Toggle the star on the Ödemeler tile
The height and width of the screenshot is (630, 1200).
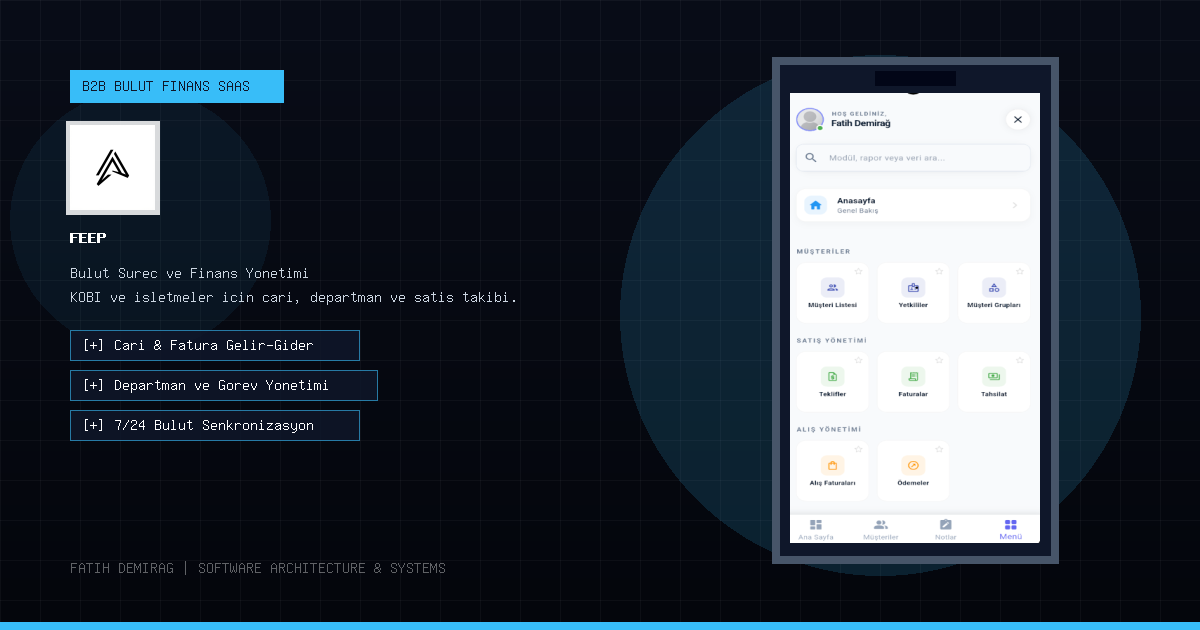(x=939, y=449)
